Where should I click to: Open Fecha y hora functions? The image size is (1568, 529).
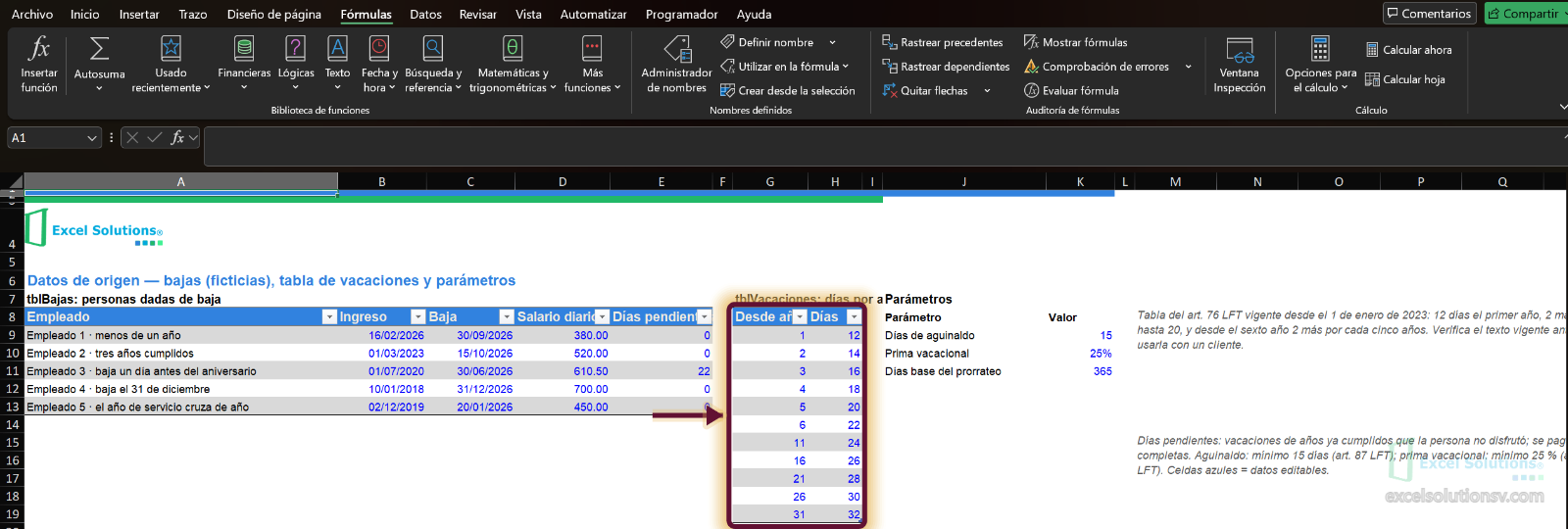pos(379,64)
